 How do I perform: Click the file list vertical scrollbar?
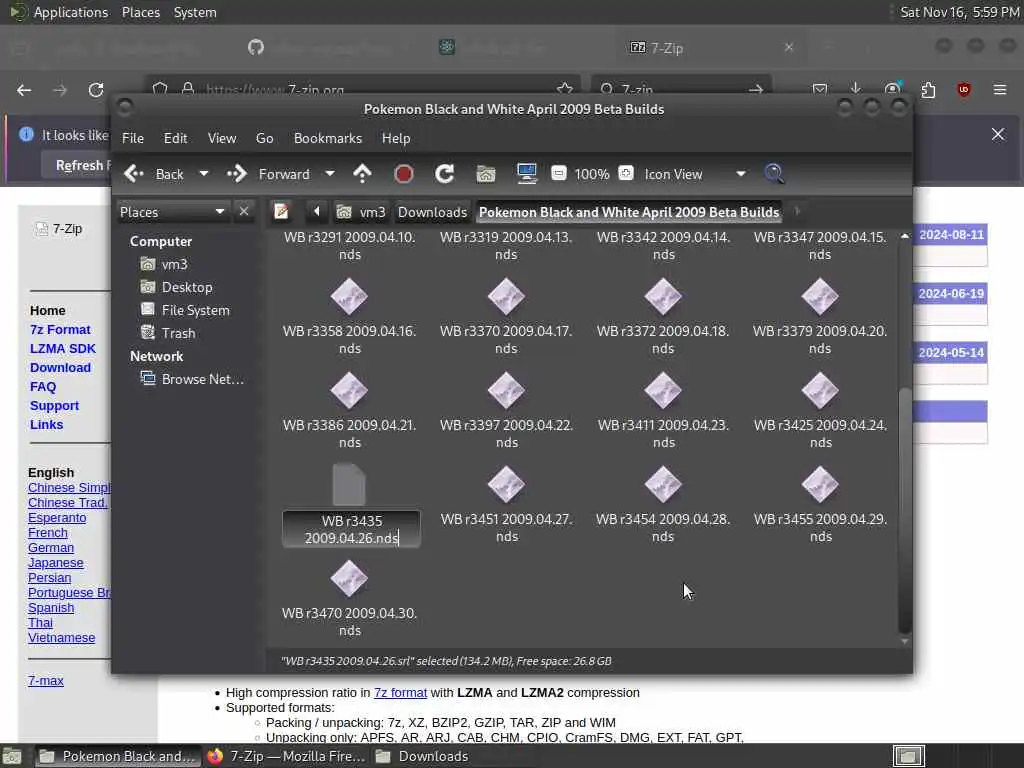[904, 509]
